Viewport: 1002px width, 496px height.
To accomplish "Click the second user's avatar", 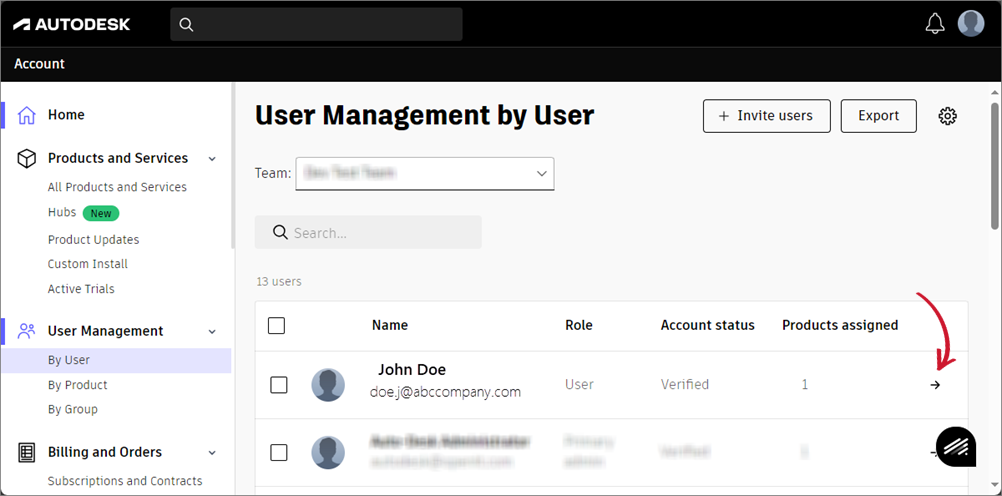I will (x=328, y=453).
